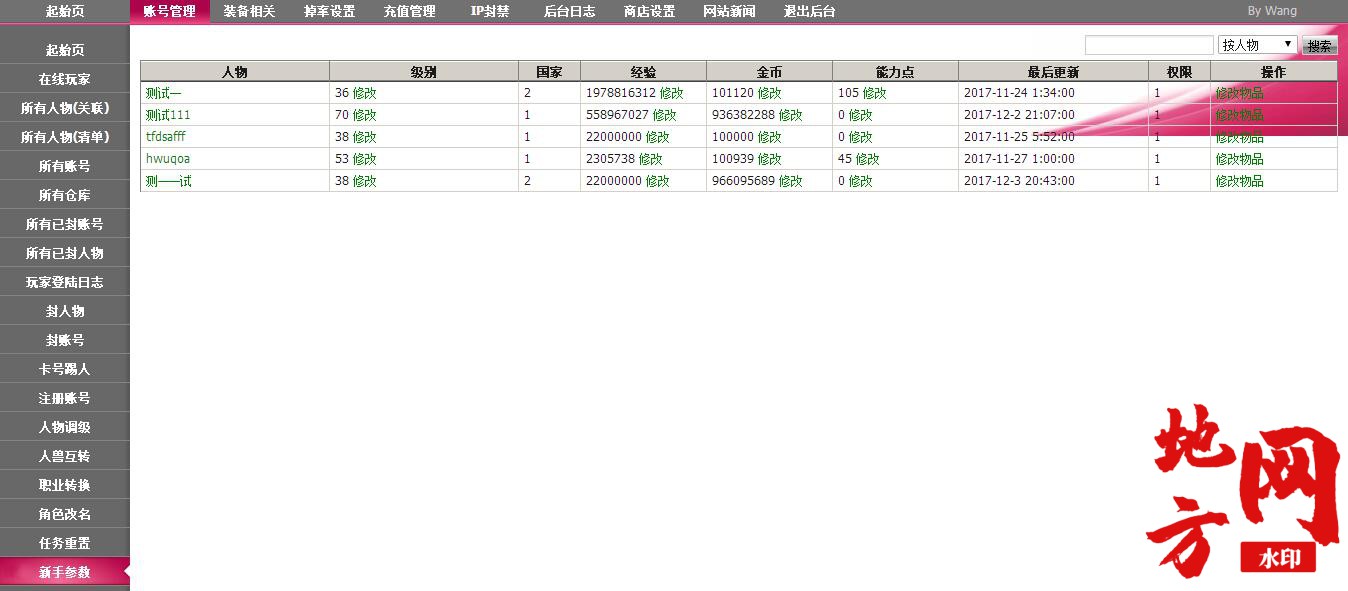1348x591 pixels.
Task: Open the 账号管理 top menu tab
Action: (x=169, y=12)
